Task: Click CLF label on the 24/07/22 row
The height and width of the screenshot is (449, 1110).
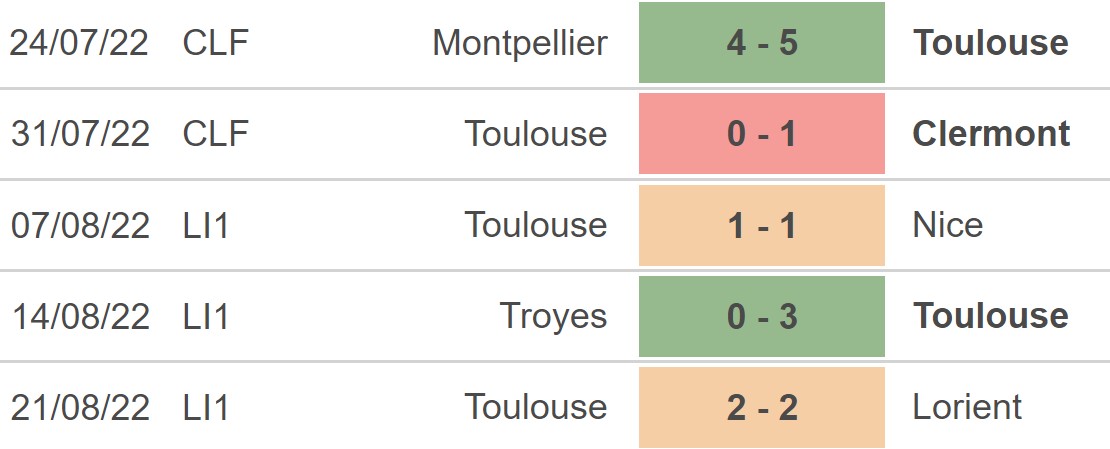Action: (x=215, y=43)
